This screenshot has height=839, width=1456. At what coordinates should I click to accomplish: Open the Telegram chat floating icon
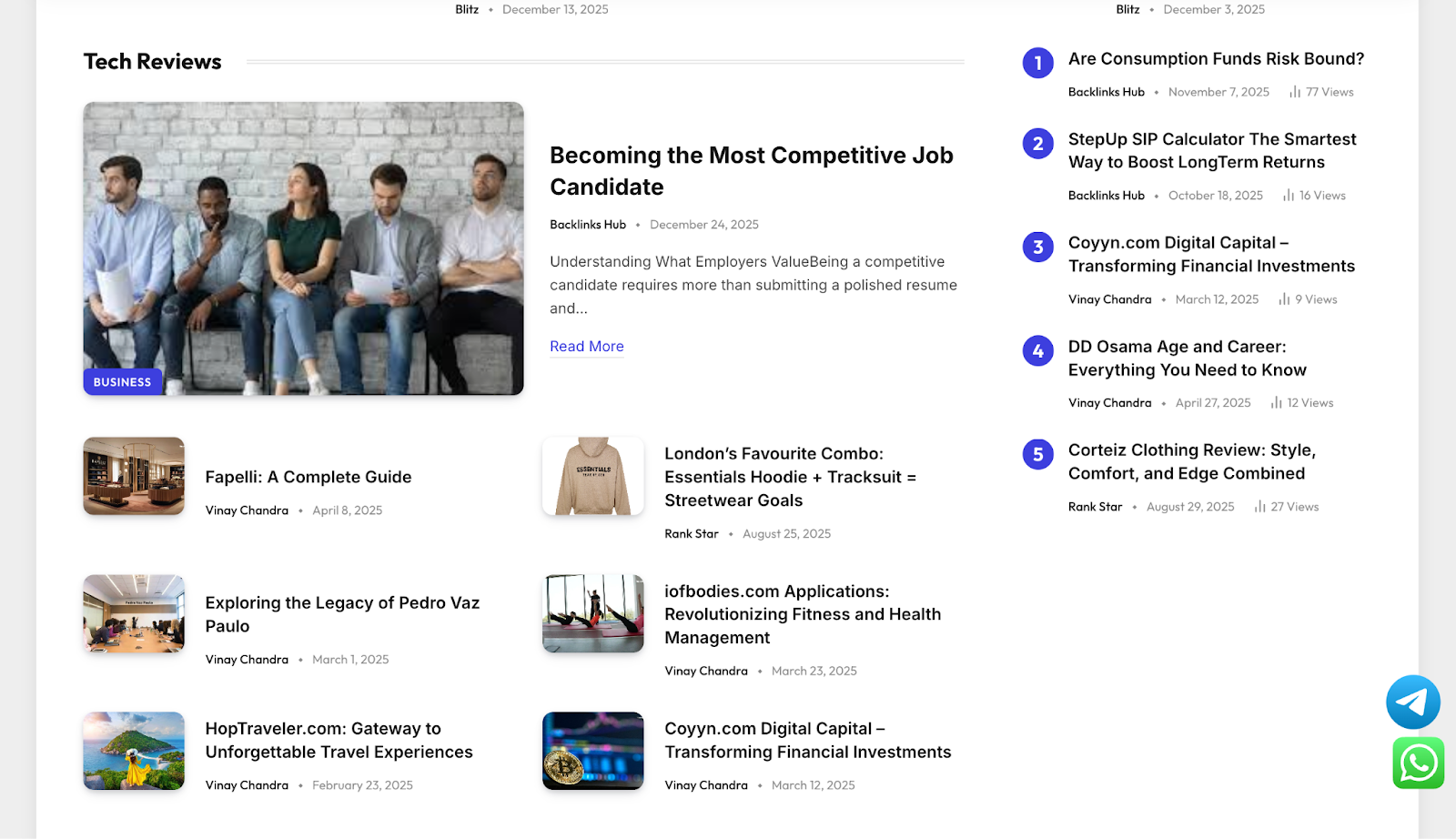click(x=1412, y=702)
